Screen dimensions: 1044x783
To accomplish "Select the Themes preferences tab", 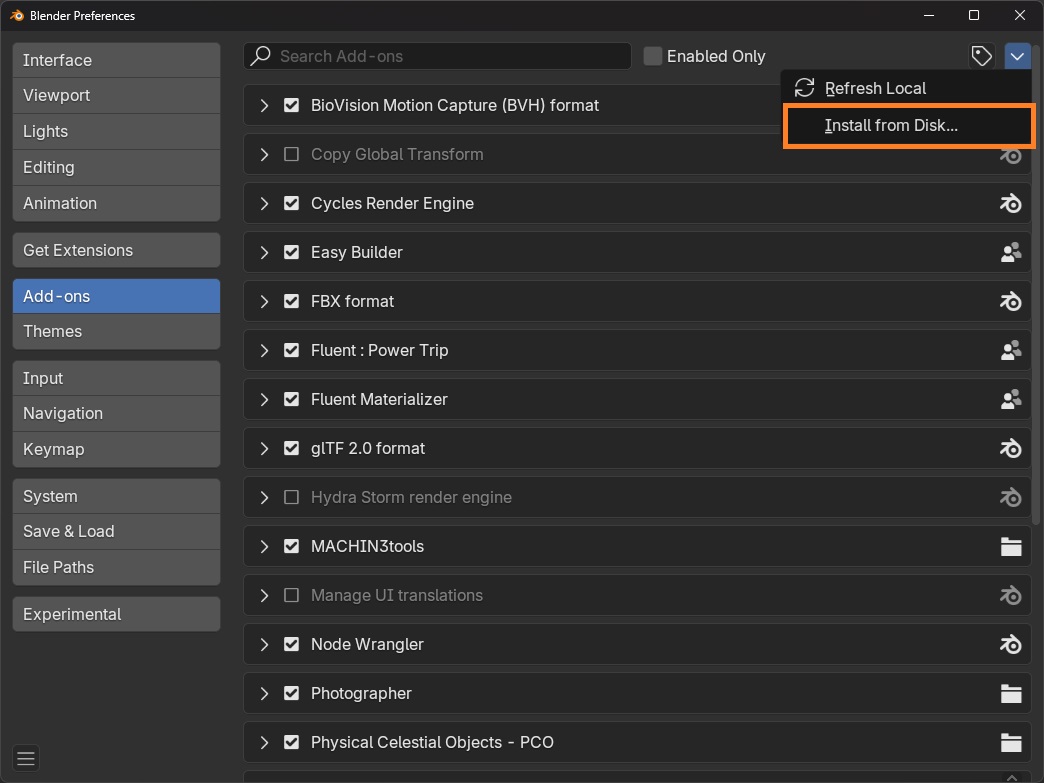I will 117,332.
